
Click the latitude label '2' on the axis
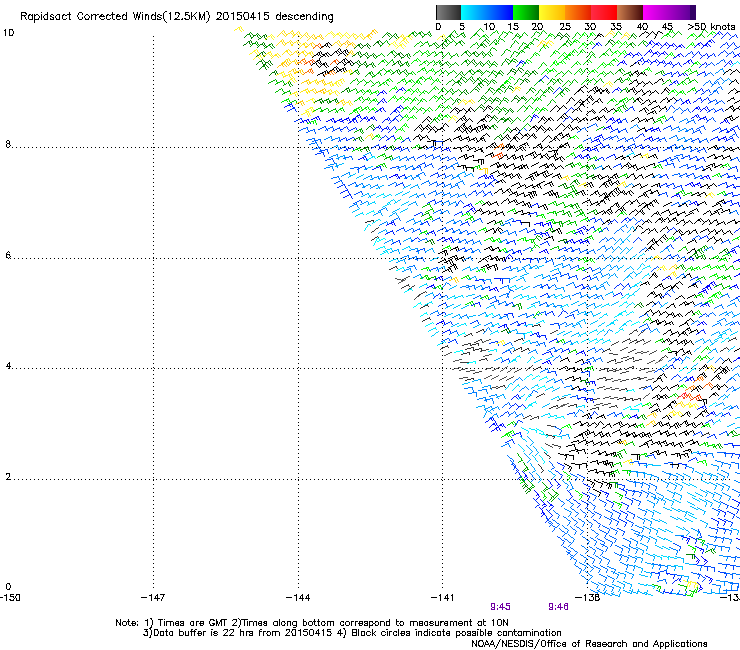tap(8, 477)
